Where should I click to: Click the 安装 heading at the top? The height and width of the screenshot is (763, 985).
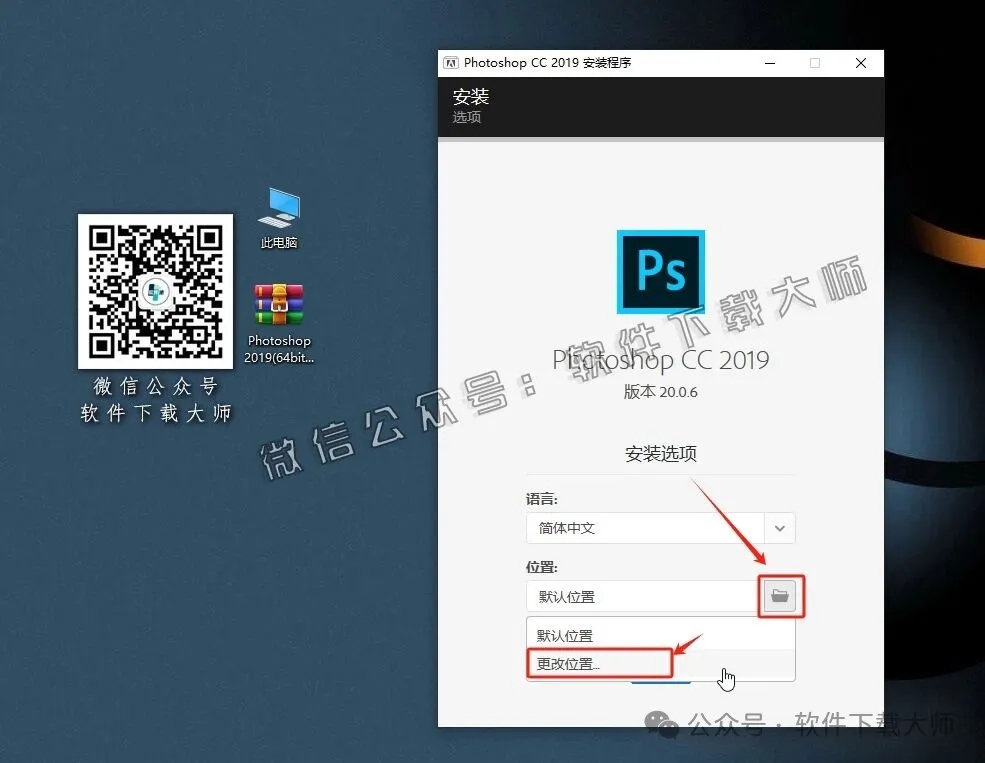point(470,97)
